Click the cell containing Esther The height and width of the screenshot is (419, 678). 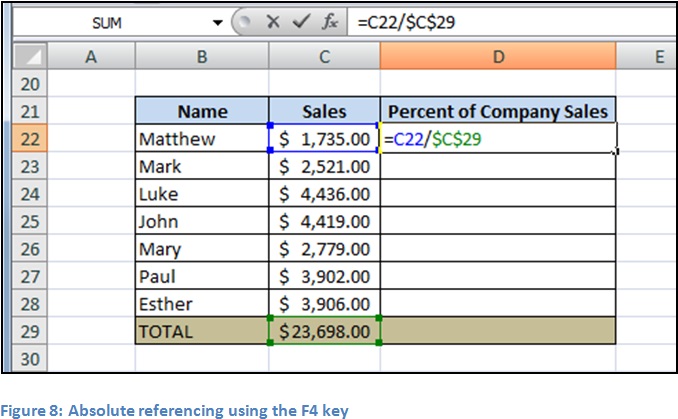tap(202, 304)
